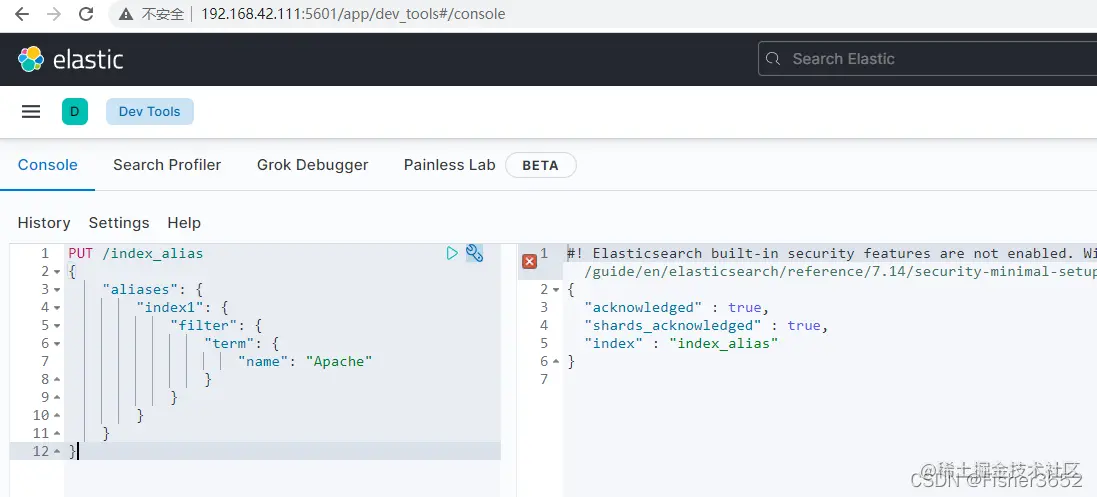Viewport: 1097px width, 497px height.
Task: Collapse the filter block on line 5
Action: pos(57,326)
